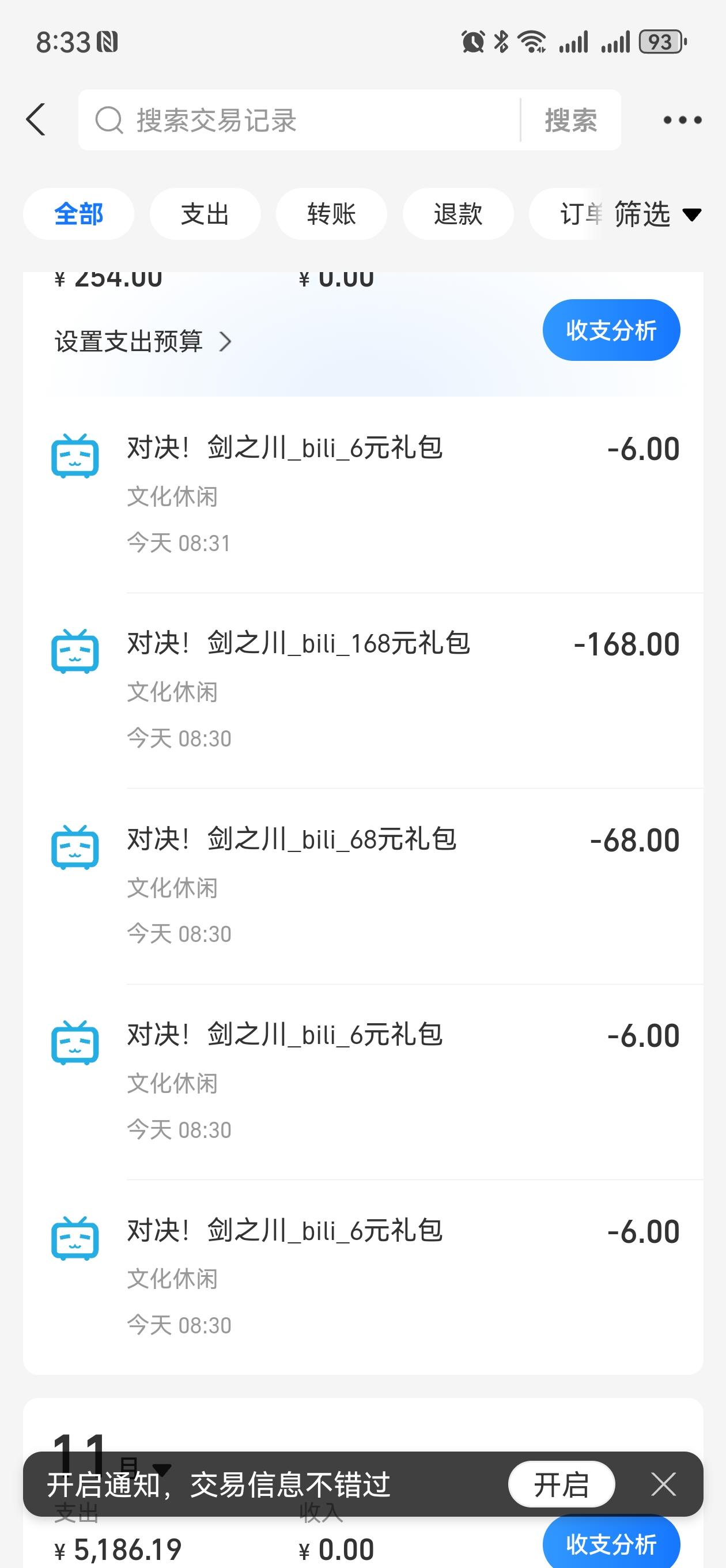The height and width of the screenshot is (1568, 726).
Task: Tap the back arrow icon
Action: (x=36, y=119)
